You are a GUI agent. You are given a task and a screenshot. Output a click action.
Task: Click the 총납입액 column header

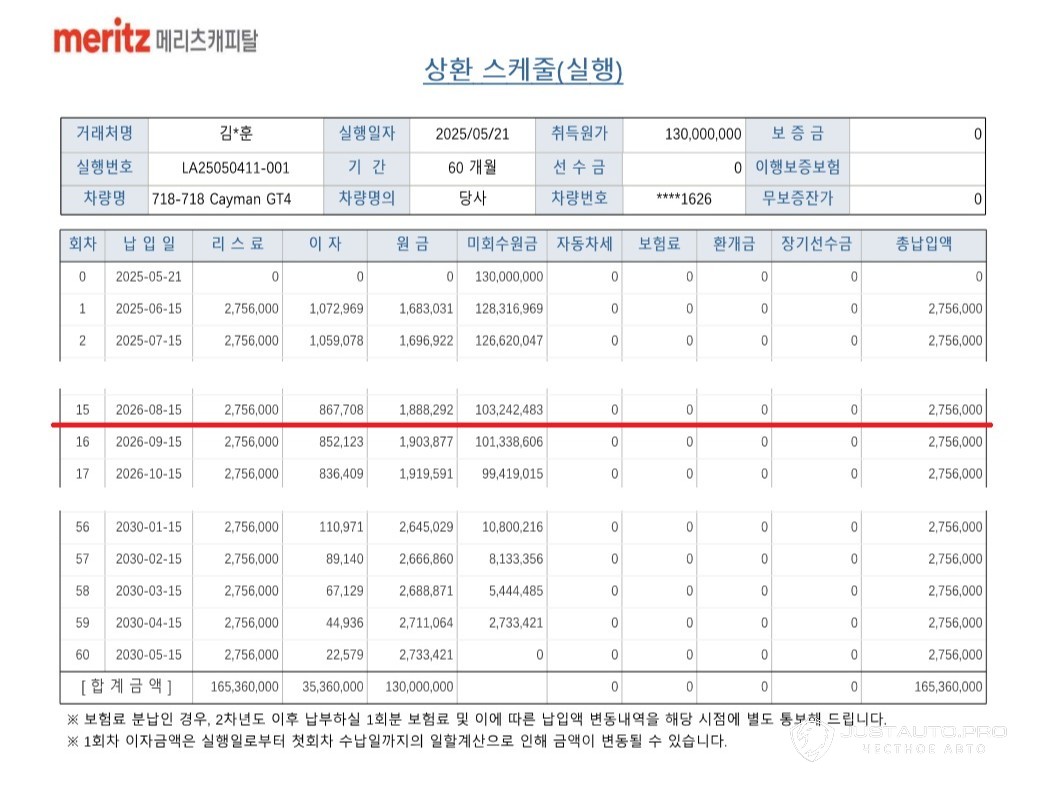tap(923, 244)
